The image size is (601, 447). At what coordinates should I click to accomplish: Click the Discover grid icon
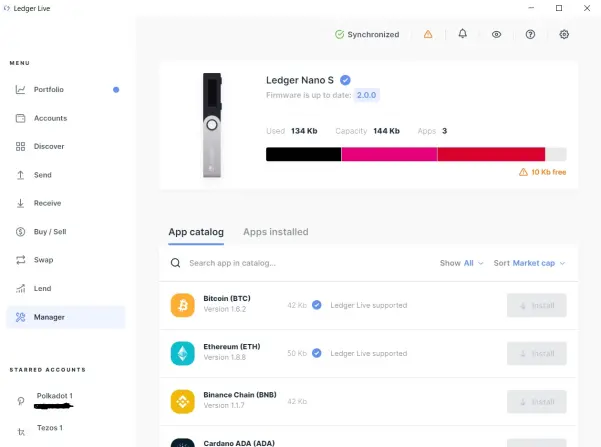[x=20, y=146]
